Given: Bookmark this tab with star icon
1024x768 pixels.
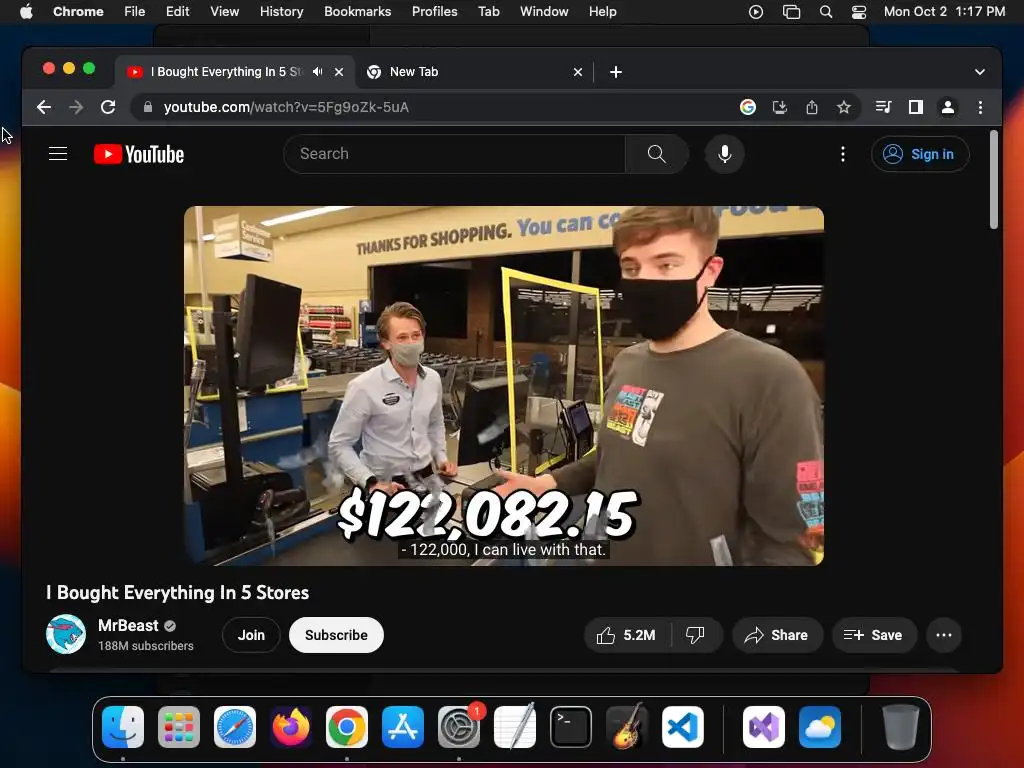Looking at the screenshot, I should pyautogui.click(x=844, y=107).
